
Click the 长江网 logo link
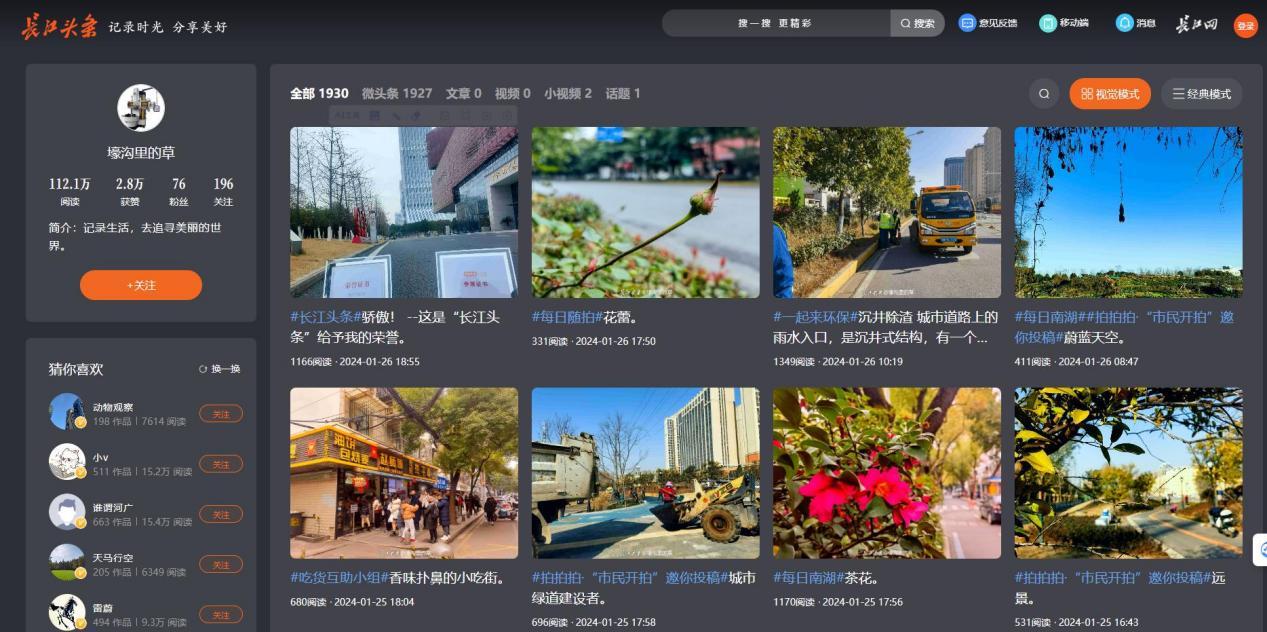1196,25
